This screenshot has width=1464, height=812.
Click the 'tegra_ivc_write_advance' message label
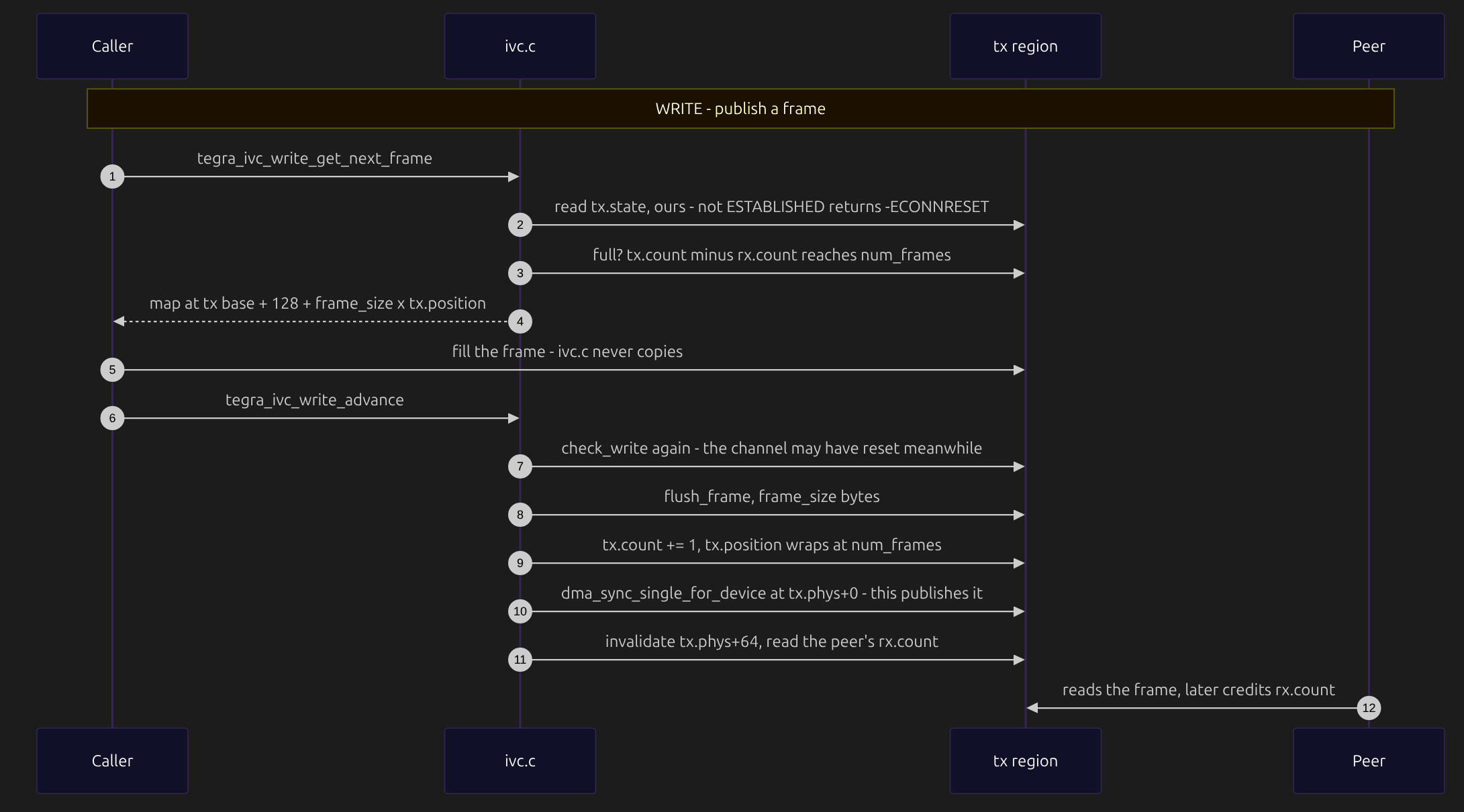coord(315,400)
